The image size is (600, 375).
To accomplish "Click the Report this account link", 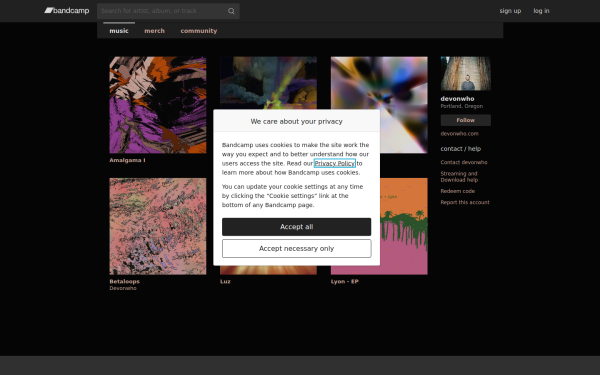I will point(465,202).
